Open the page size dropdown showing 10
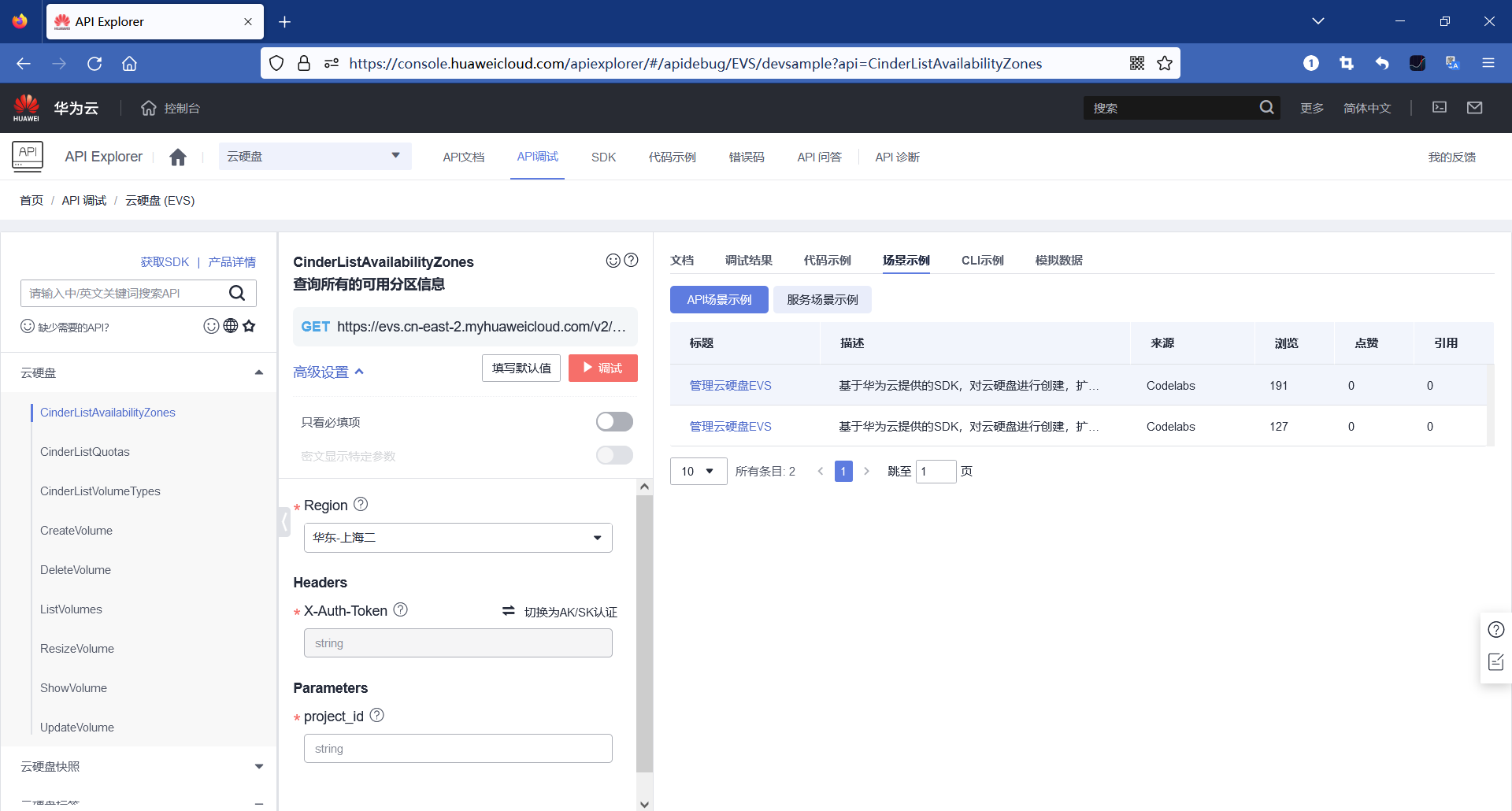The height and width of the screenshot is (811, 1512). click(x=698, y=471)
